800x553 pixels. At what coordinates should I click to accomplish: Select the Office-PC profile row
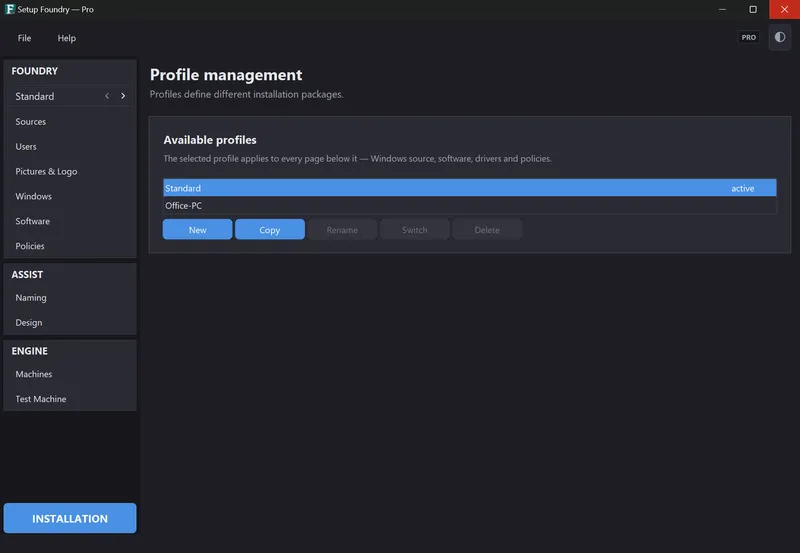(x=469, y=206)
